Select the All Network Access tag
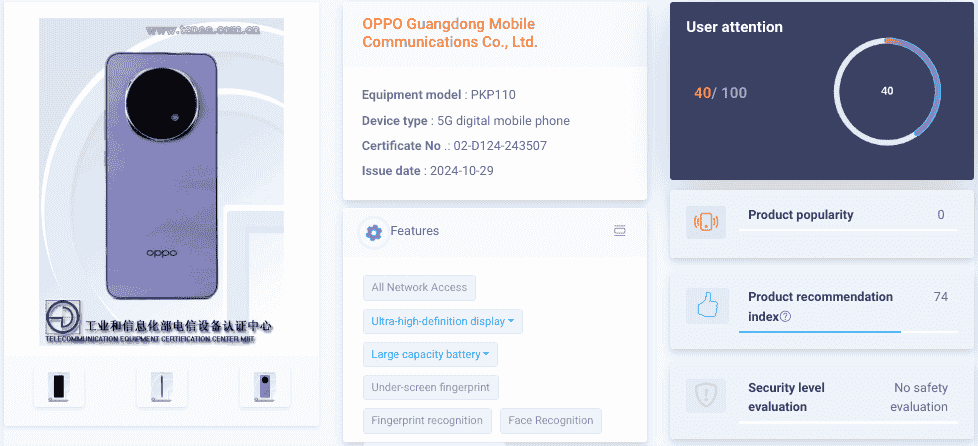 coord(419,287)
